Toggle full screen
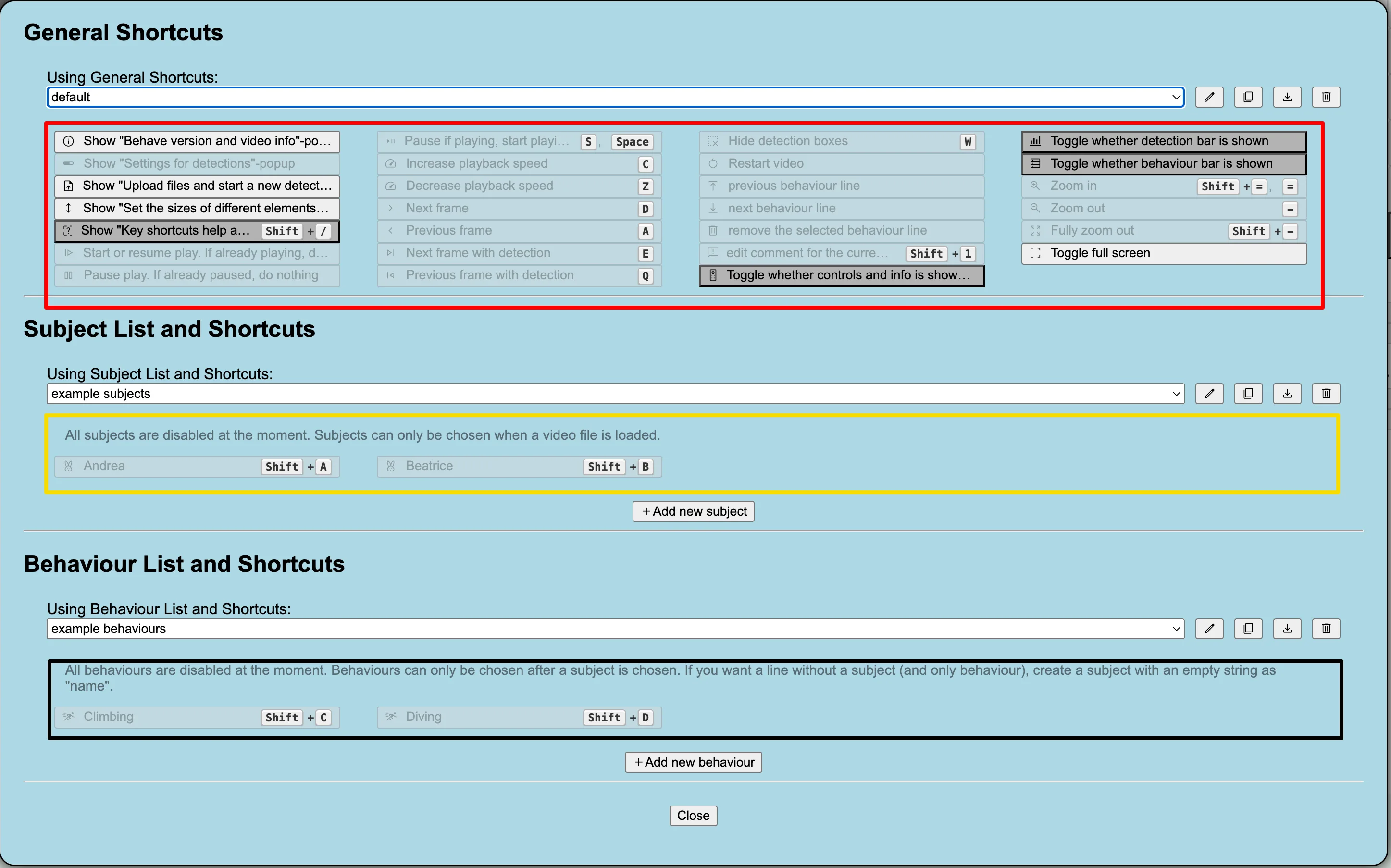 pyautogui.click(x=1164, y=253)
